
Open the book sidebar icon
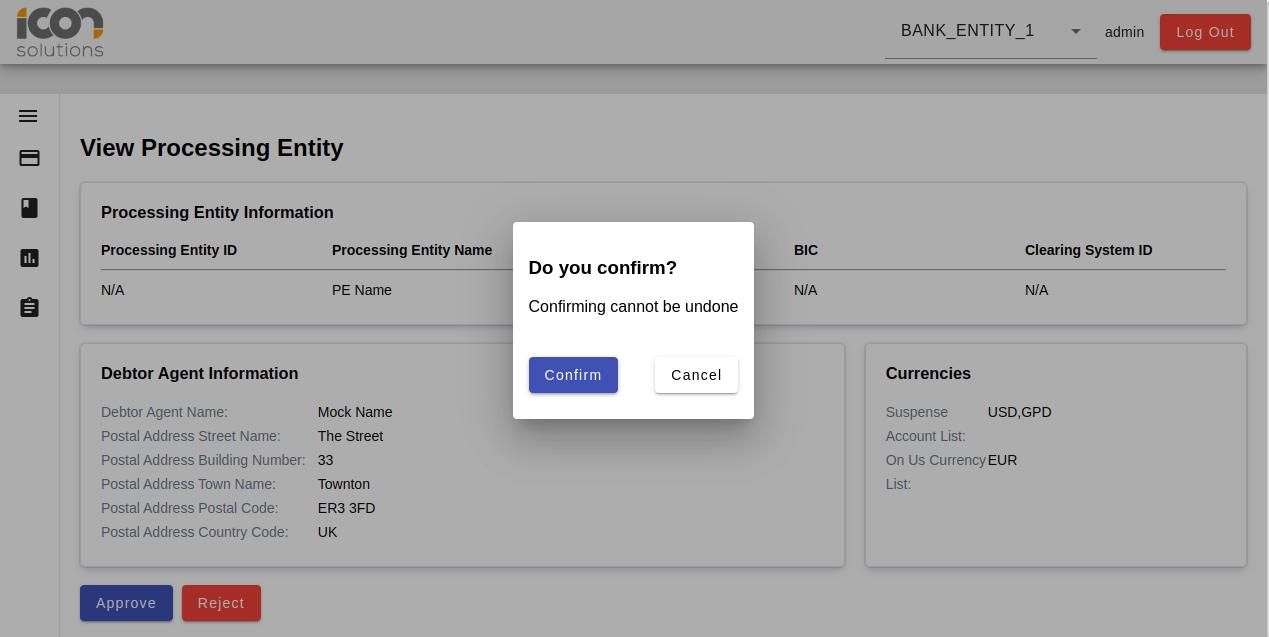[x=29, y=208]
